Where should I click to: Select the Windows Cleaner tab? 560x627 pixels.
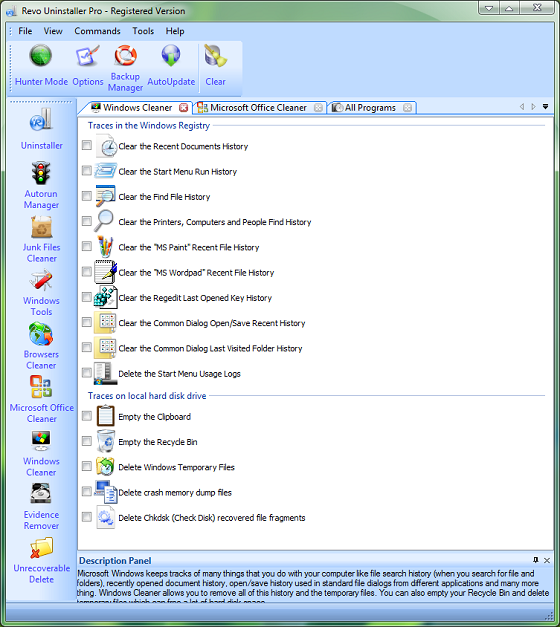tap(138, 108)
